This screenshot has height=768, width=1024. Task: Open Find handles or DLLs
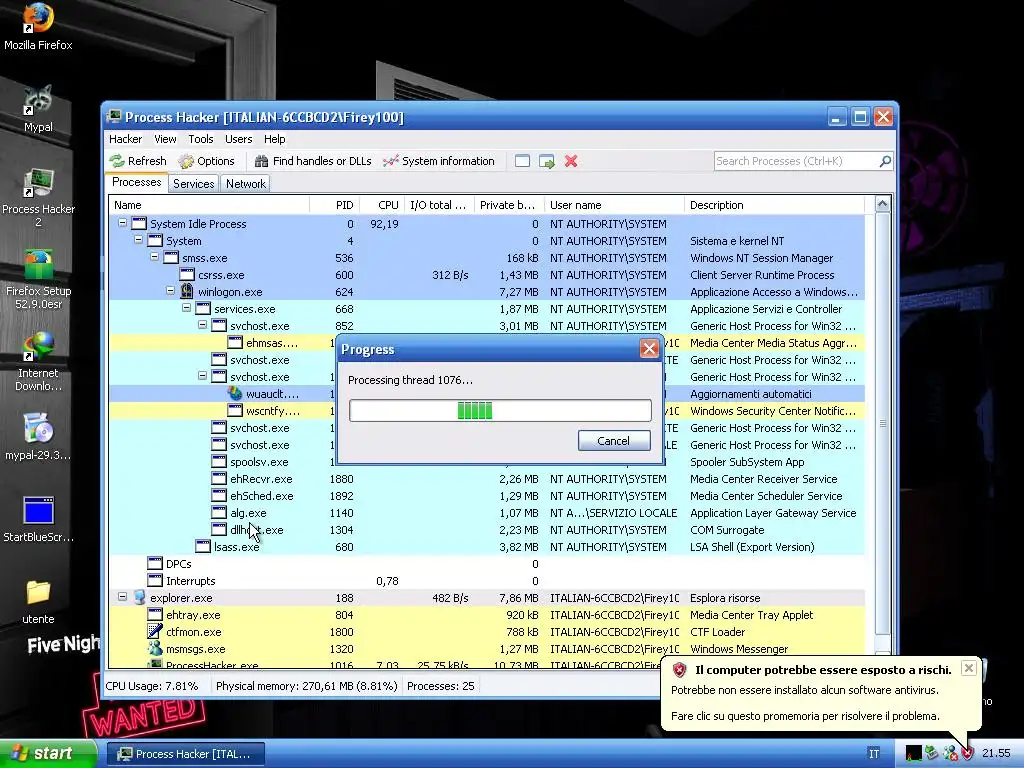pyautogui.click(x=312, y=161)
